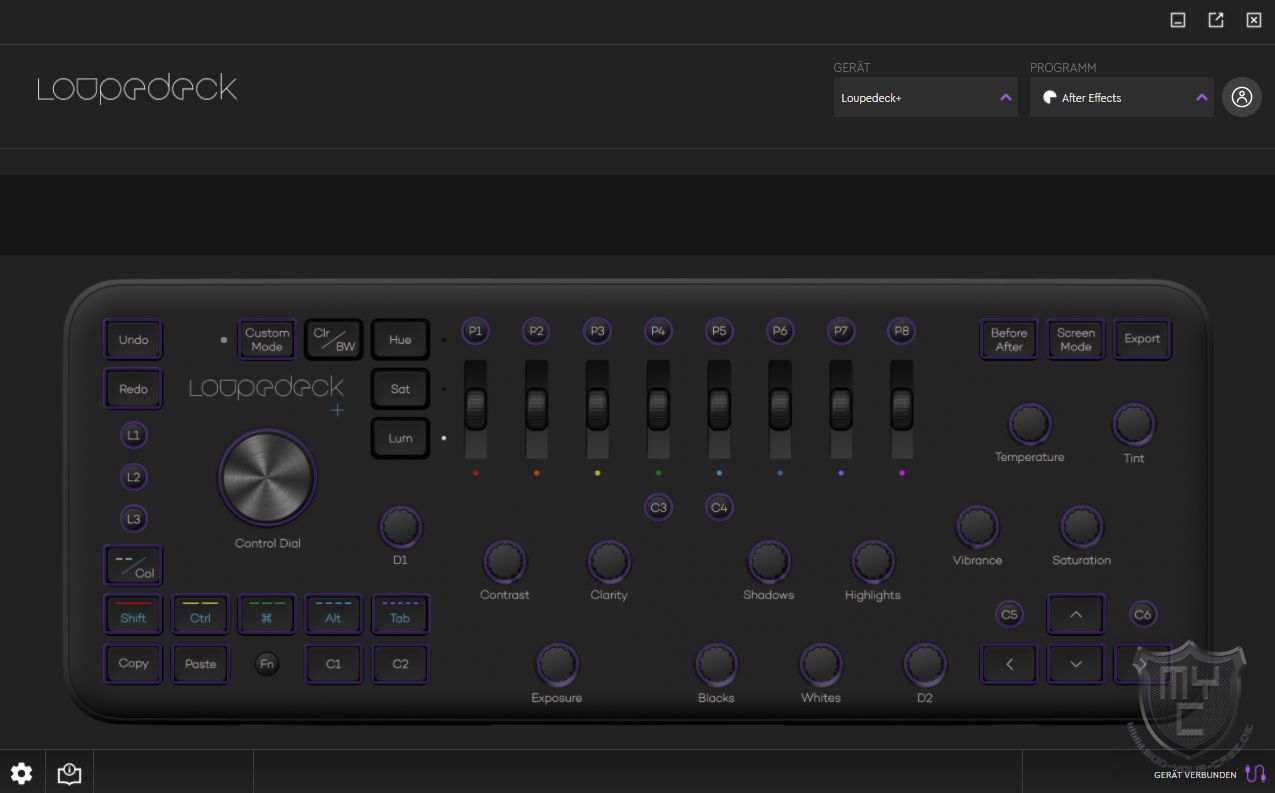Click the left arrow key

point(1009,664)
